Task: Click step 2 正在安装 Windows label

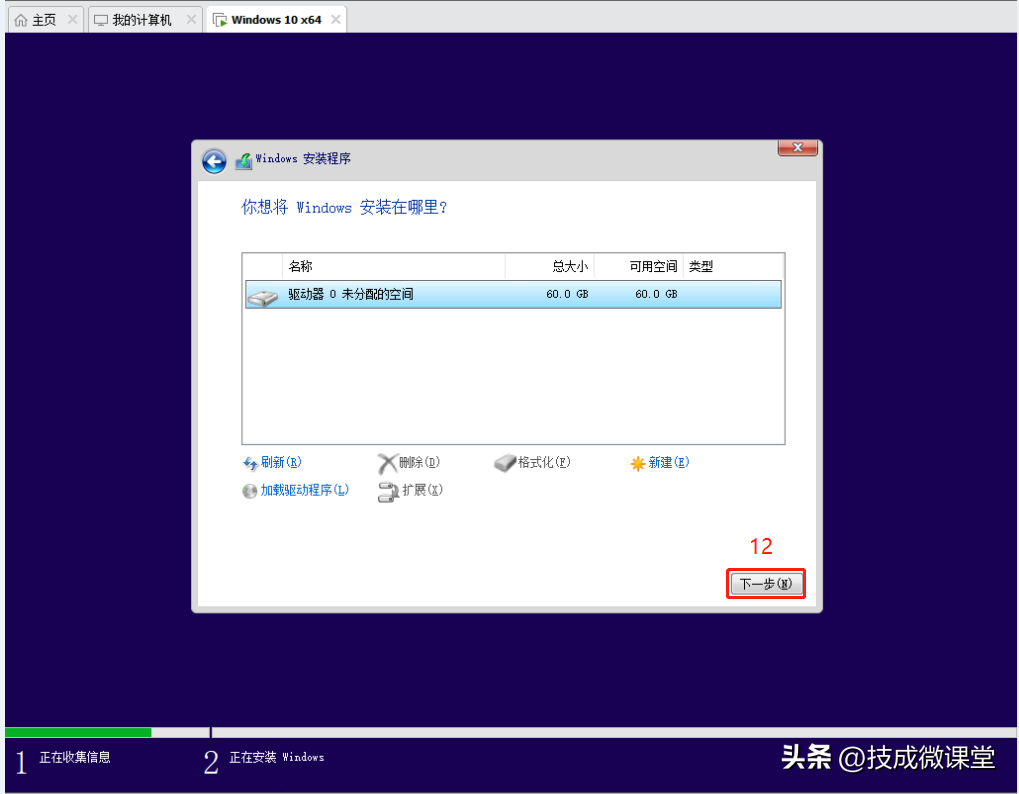Action: click(x=277, y=757)
